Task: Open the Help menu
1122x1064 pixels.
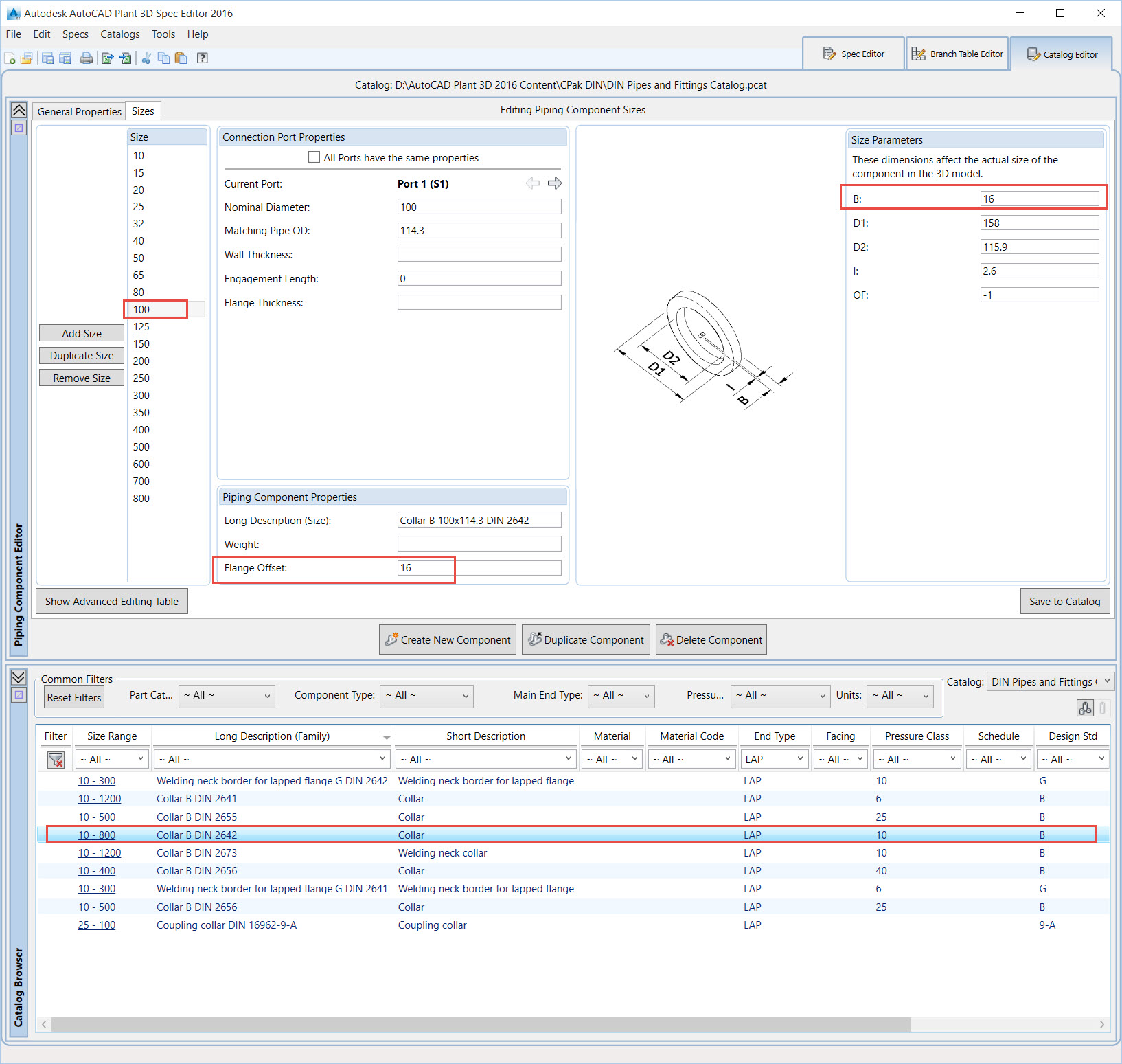Action: pyautogui.click(x=198, y=34)
